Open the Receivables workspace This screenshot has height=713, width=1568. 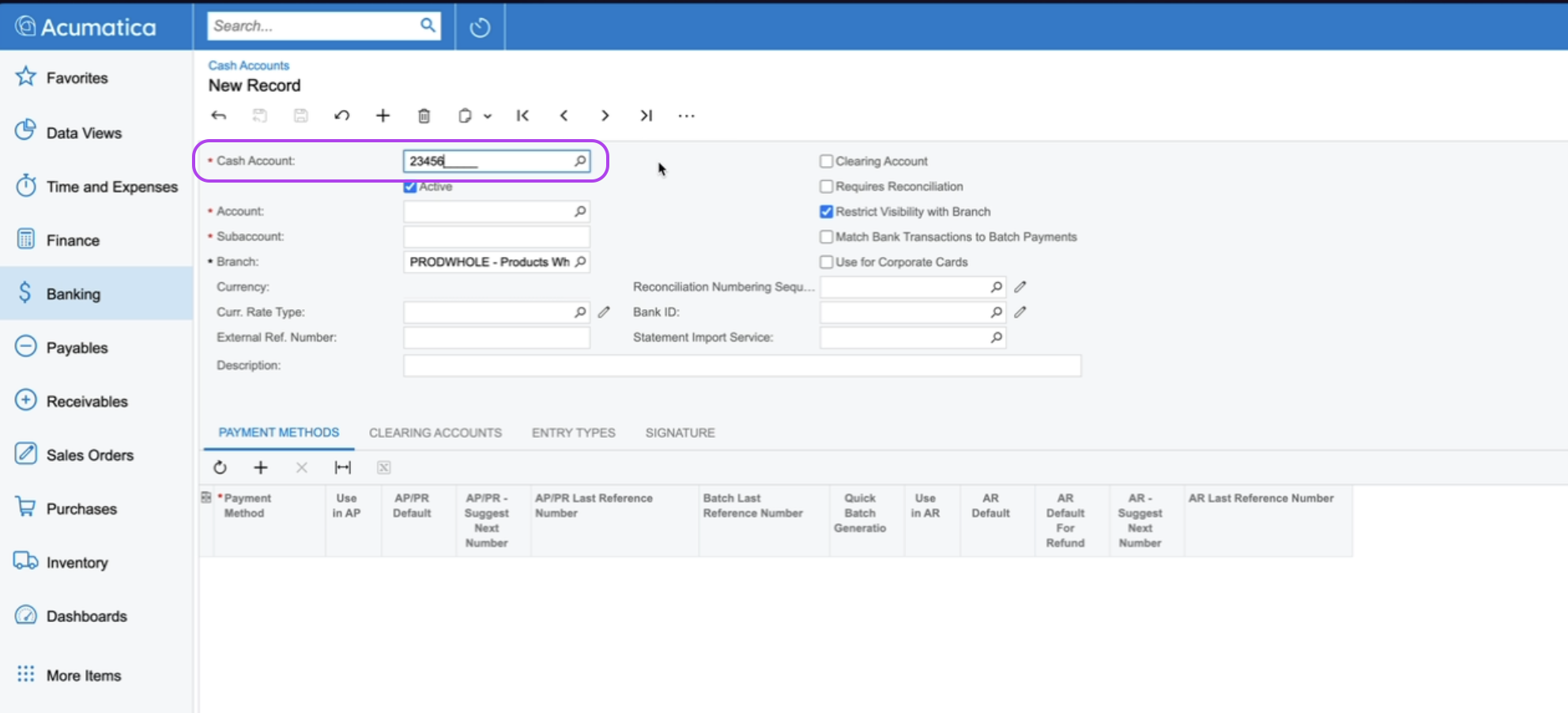coord(96,401)
